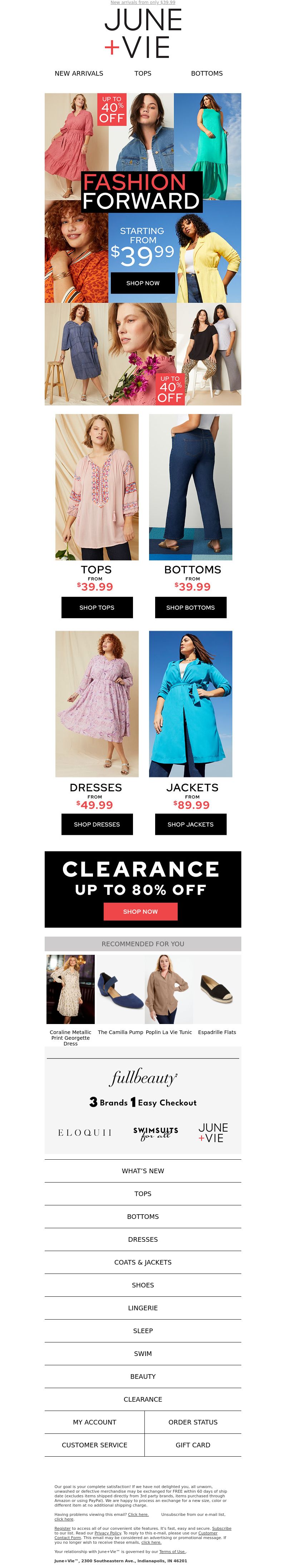This screenshot has height=1568, width=286.
Task: Click the black SHOP NOW hero button
Action: pos(143,283)
